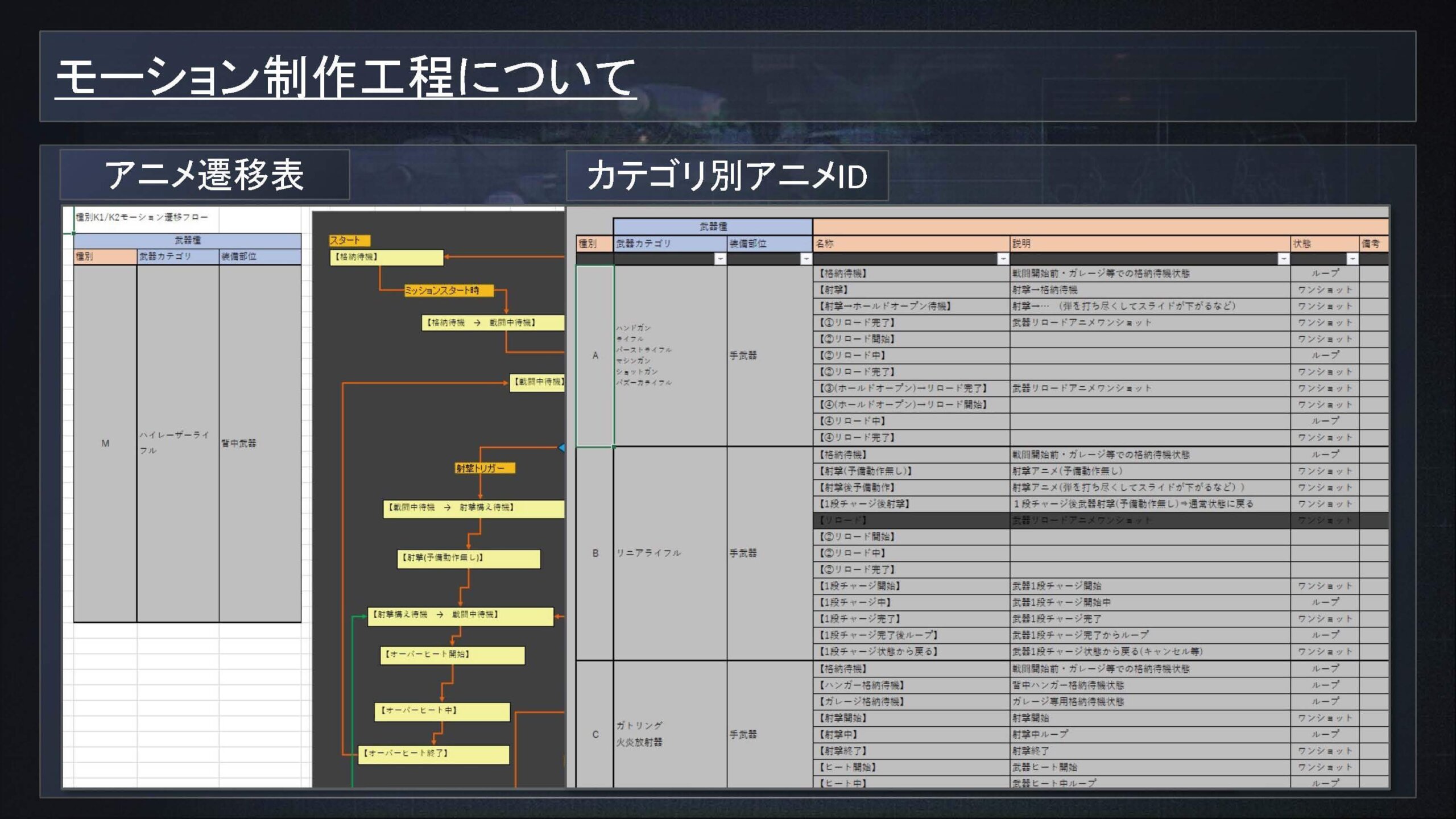Open the 状態 column filter dropdown
This screenshot has width=1456, height=819.
coord(1352,259)
